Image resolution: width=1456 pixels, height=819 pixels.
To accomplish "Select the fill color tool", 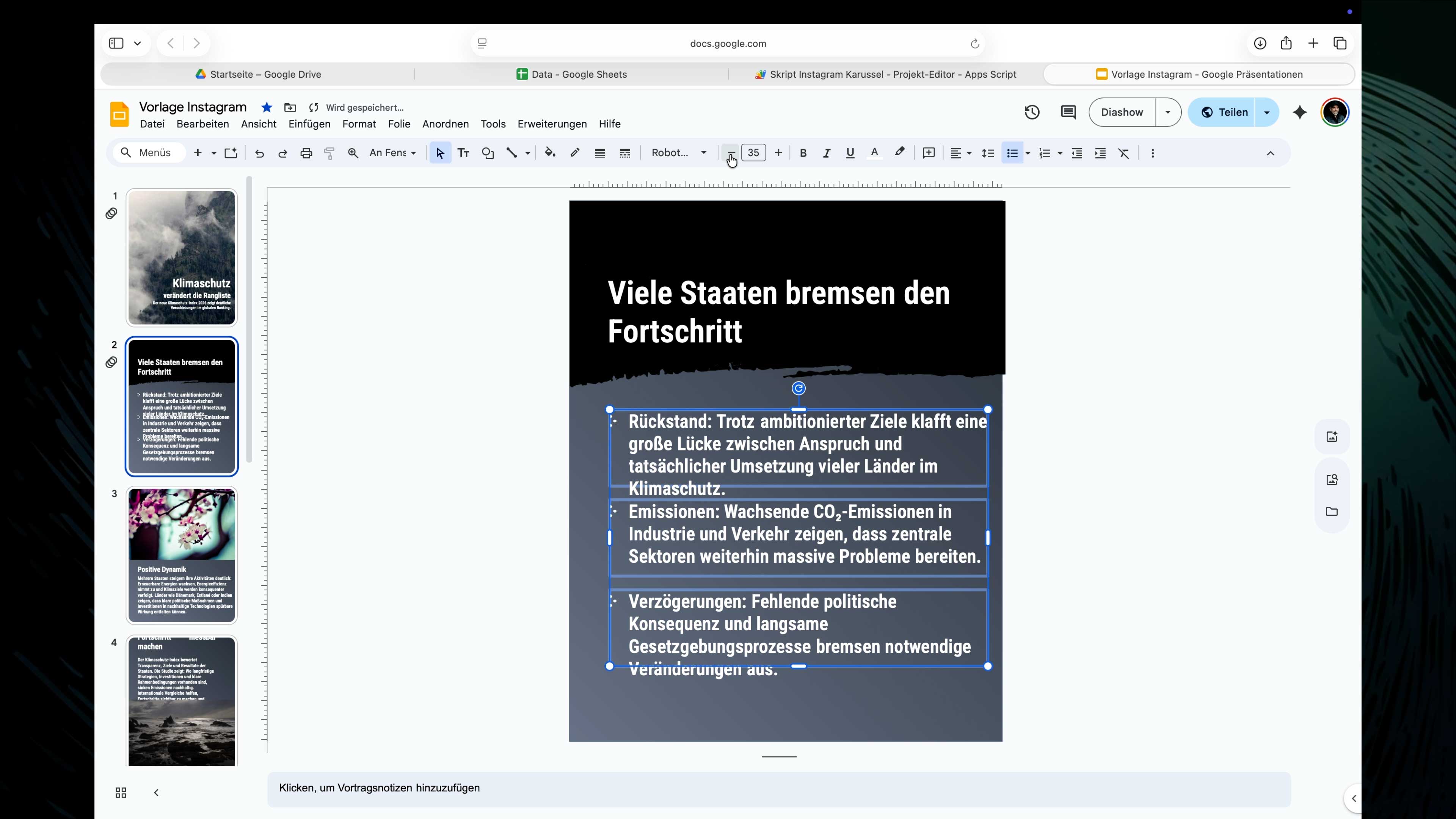I will [x=549, y=152].
